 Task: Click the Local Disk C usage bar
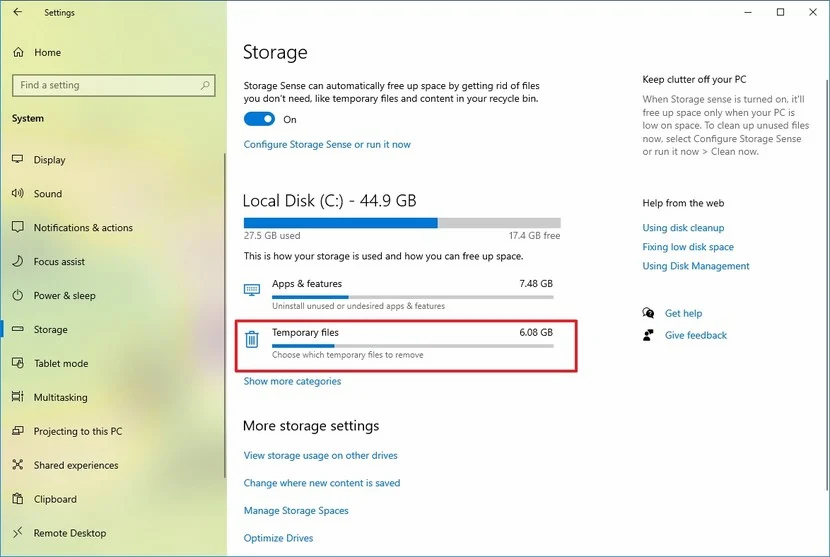click(402, 223)
